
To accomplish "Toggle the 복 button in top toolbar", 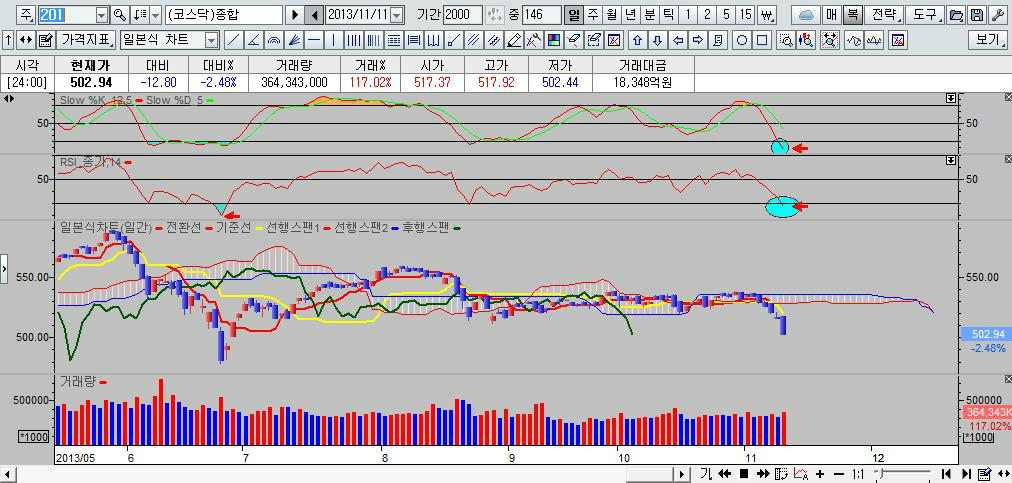I will coord(851,15).
